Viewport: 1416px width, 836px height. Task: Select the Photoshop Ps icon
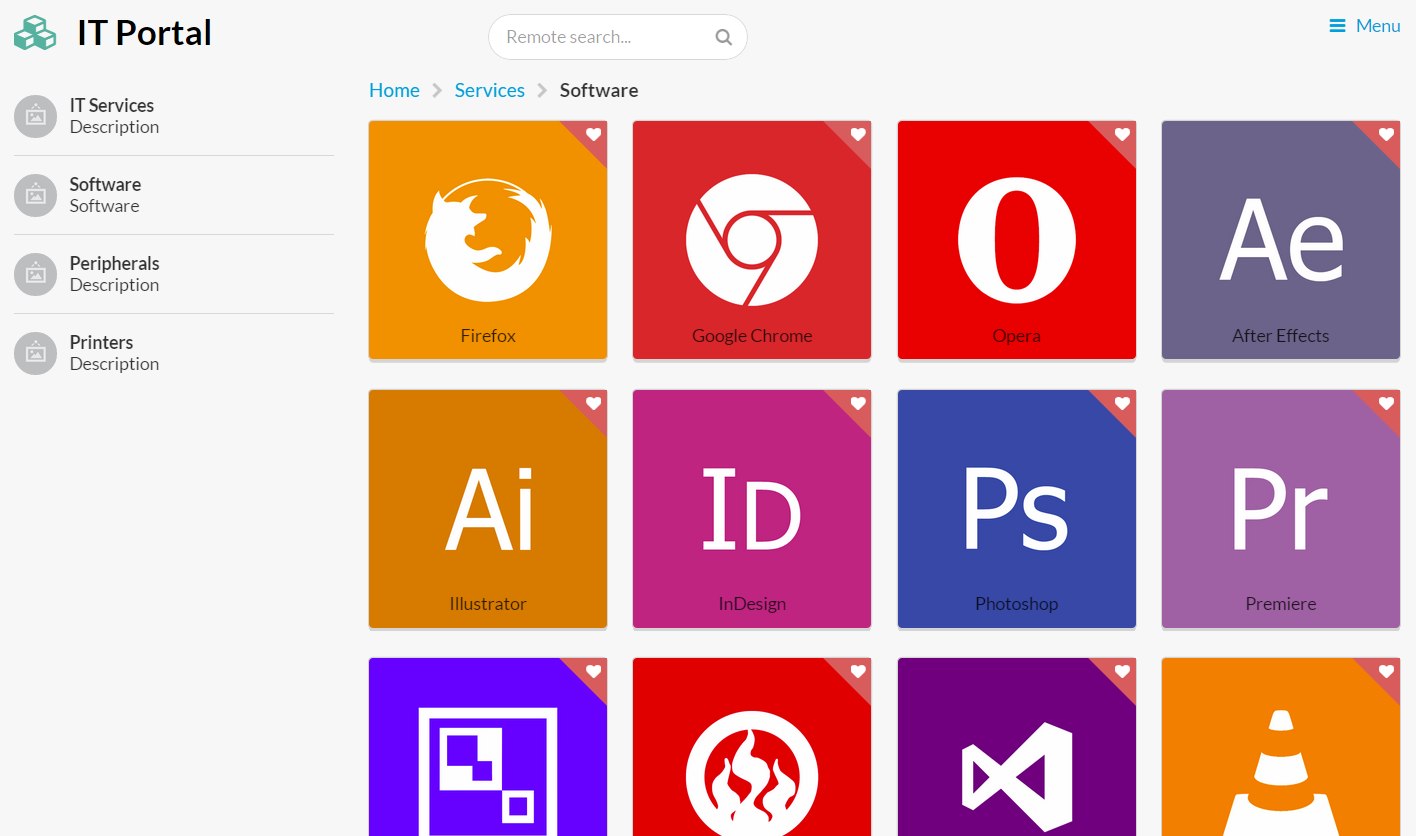1016,510
